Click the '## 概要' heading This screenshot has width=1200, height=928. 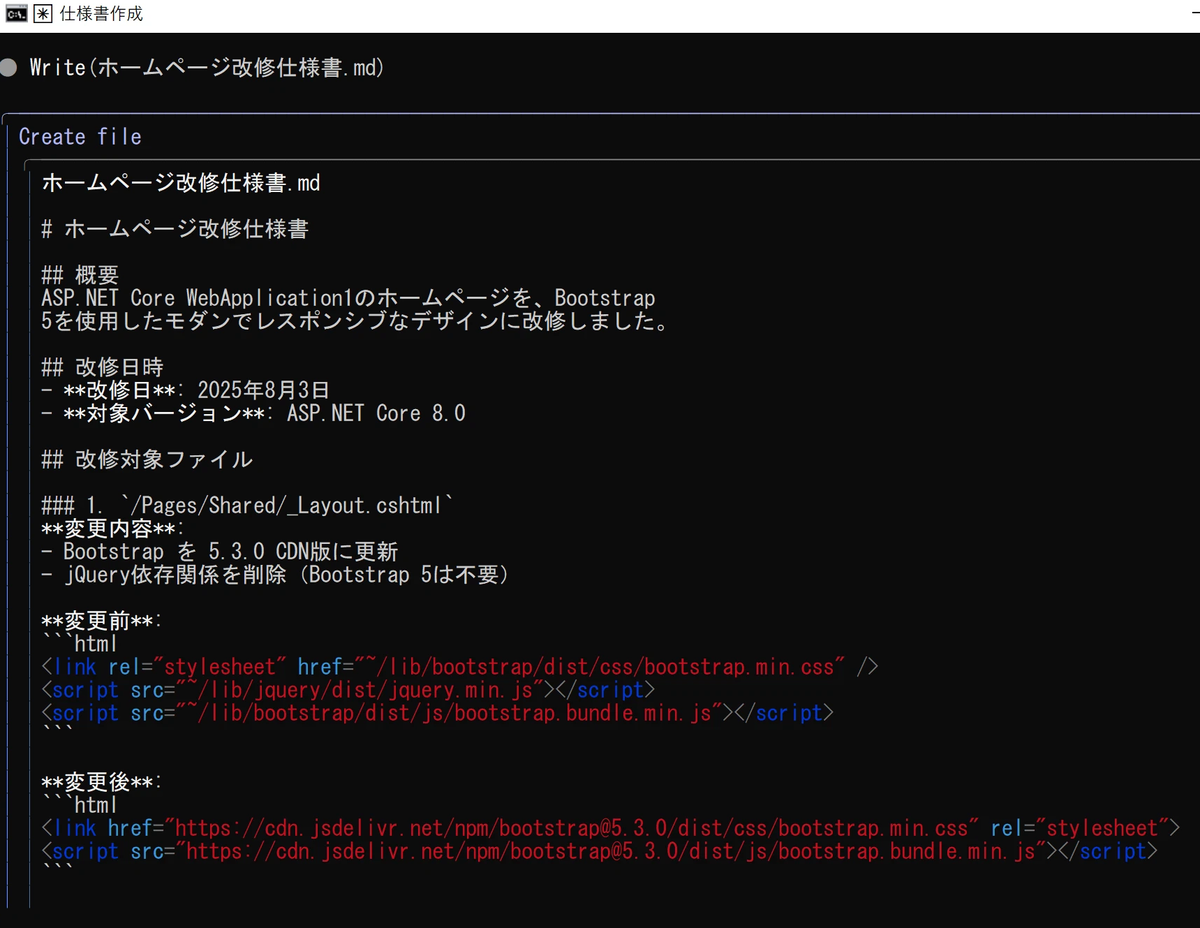[x=80, y=275]
